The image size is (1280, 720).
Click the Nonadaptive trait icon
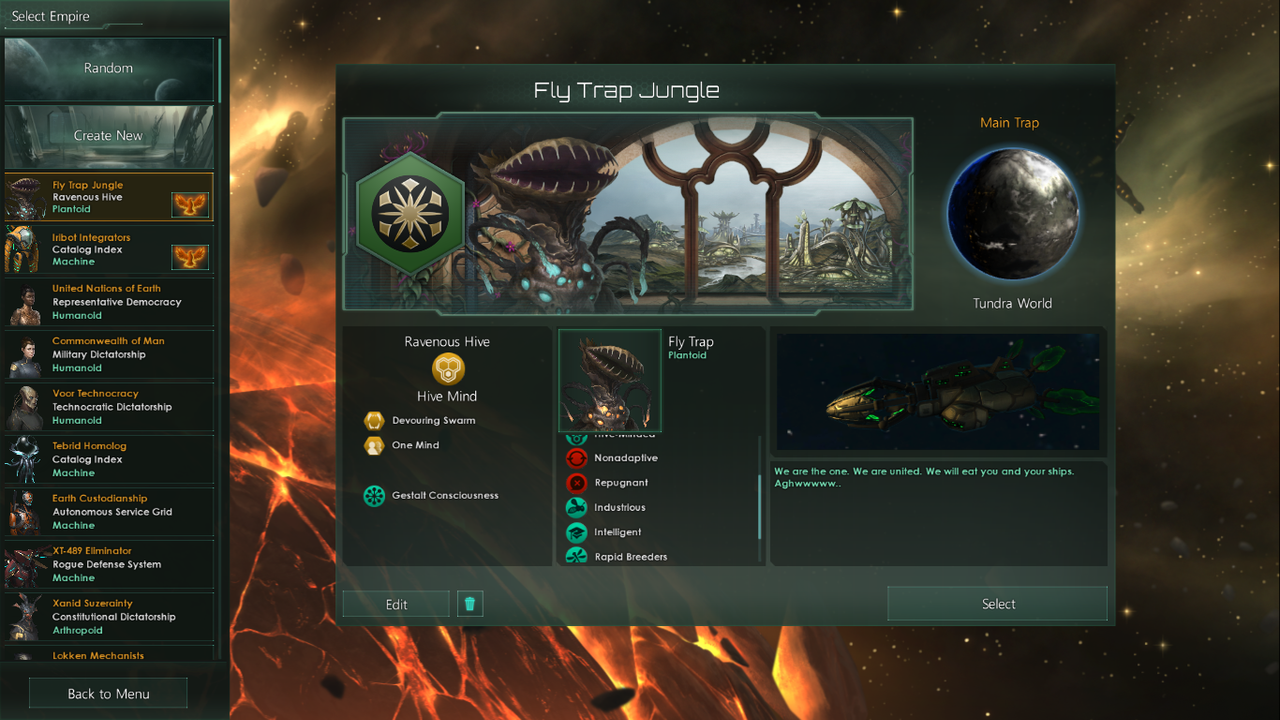(x=577, y=458)
